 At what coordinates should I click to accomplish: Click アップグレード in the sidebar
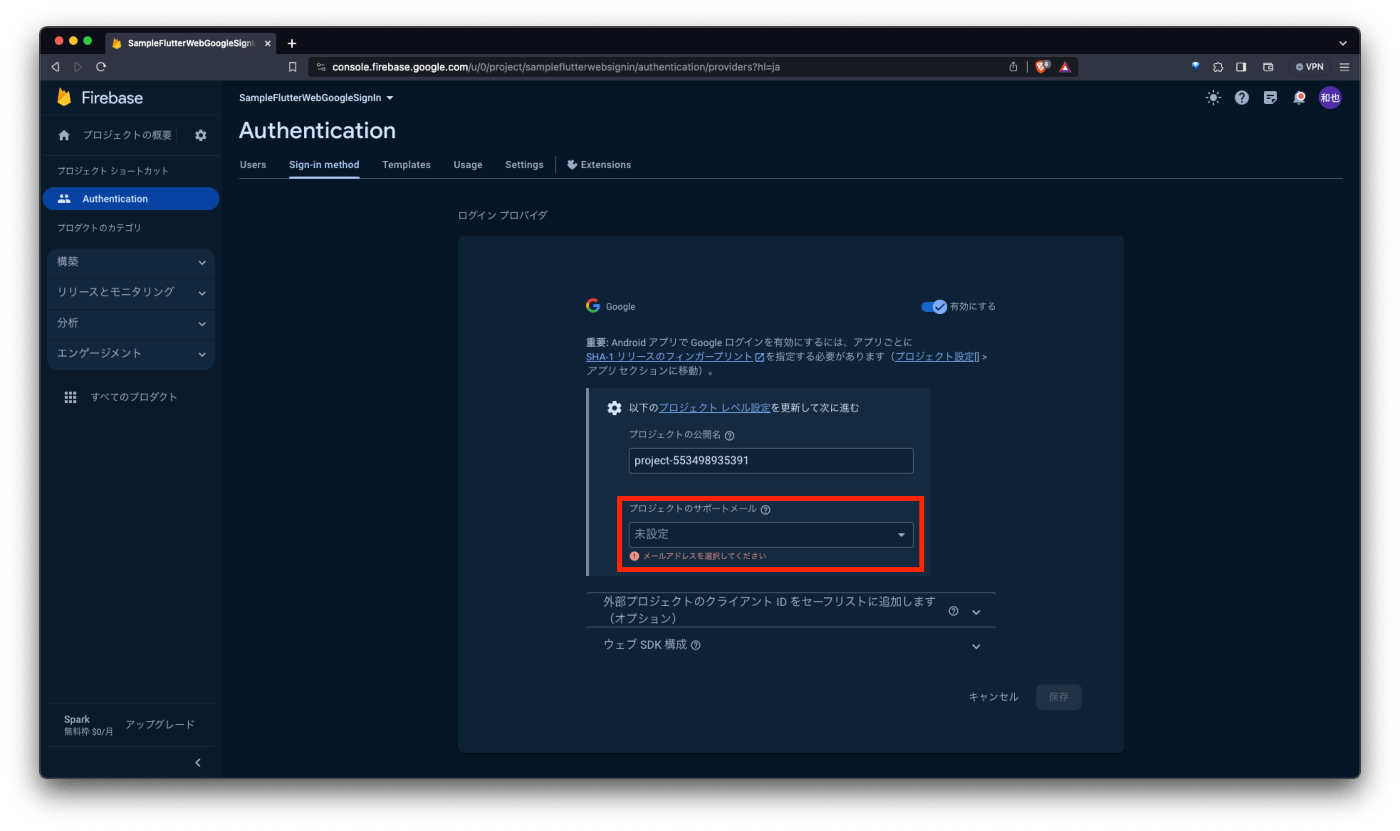[x=160, y=725]
